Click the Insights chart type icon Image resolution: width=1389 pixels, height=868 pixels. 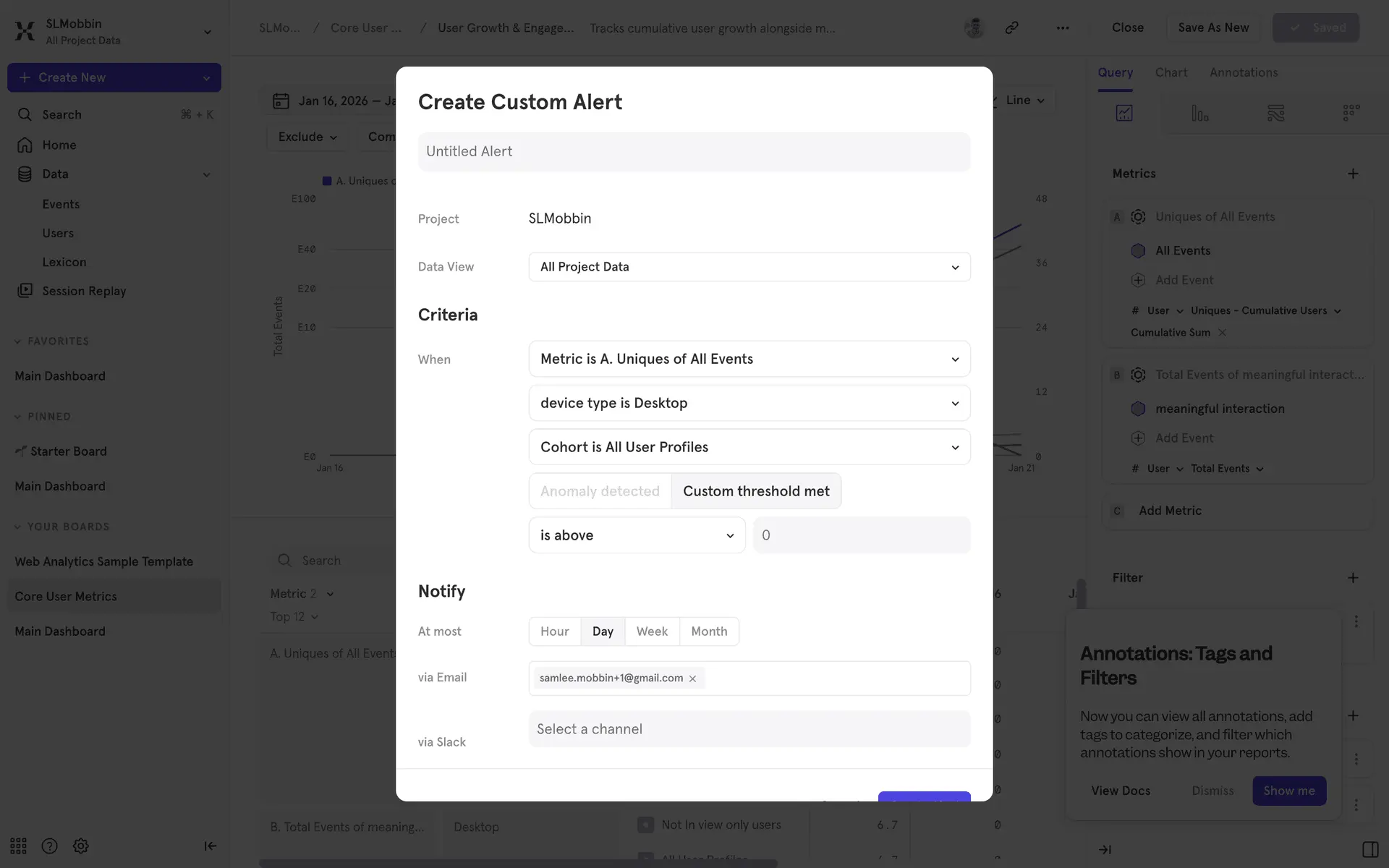click(1124, 113)
